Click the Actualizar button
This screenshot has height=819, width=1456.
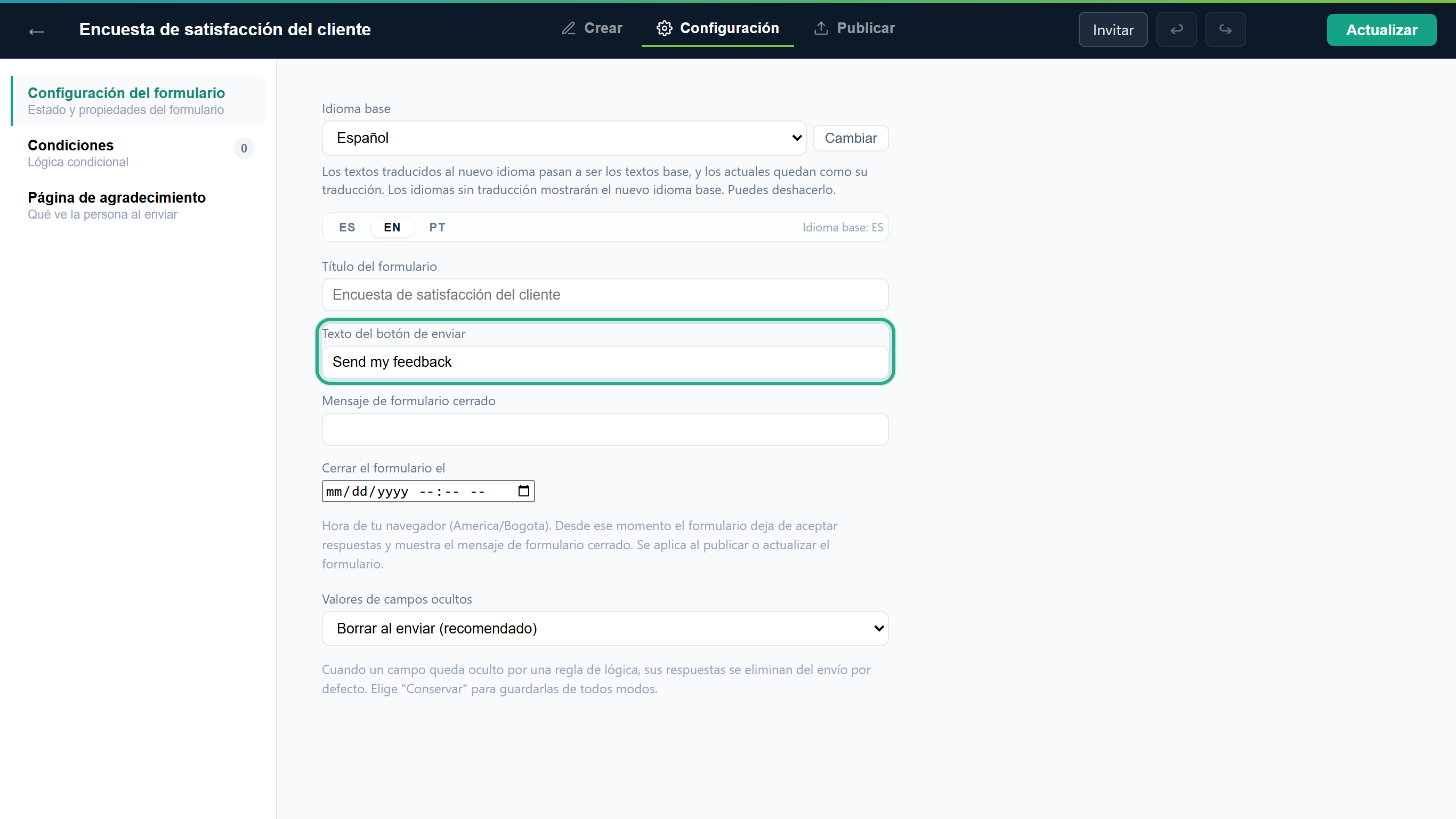coord(1381,30)
